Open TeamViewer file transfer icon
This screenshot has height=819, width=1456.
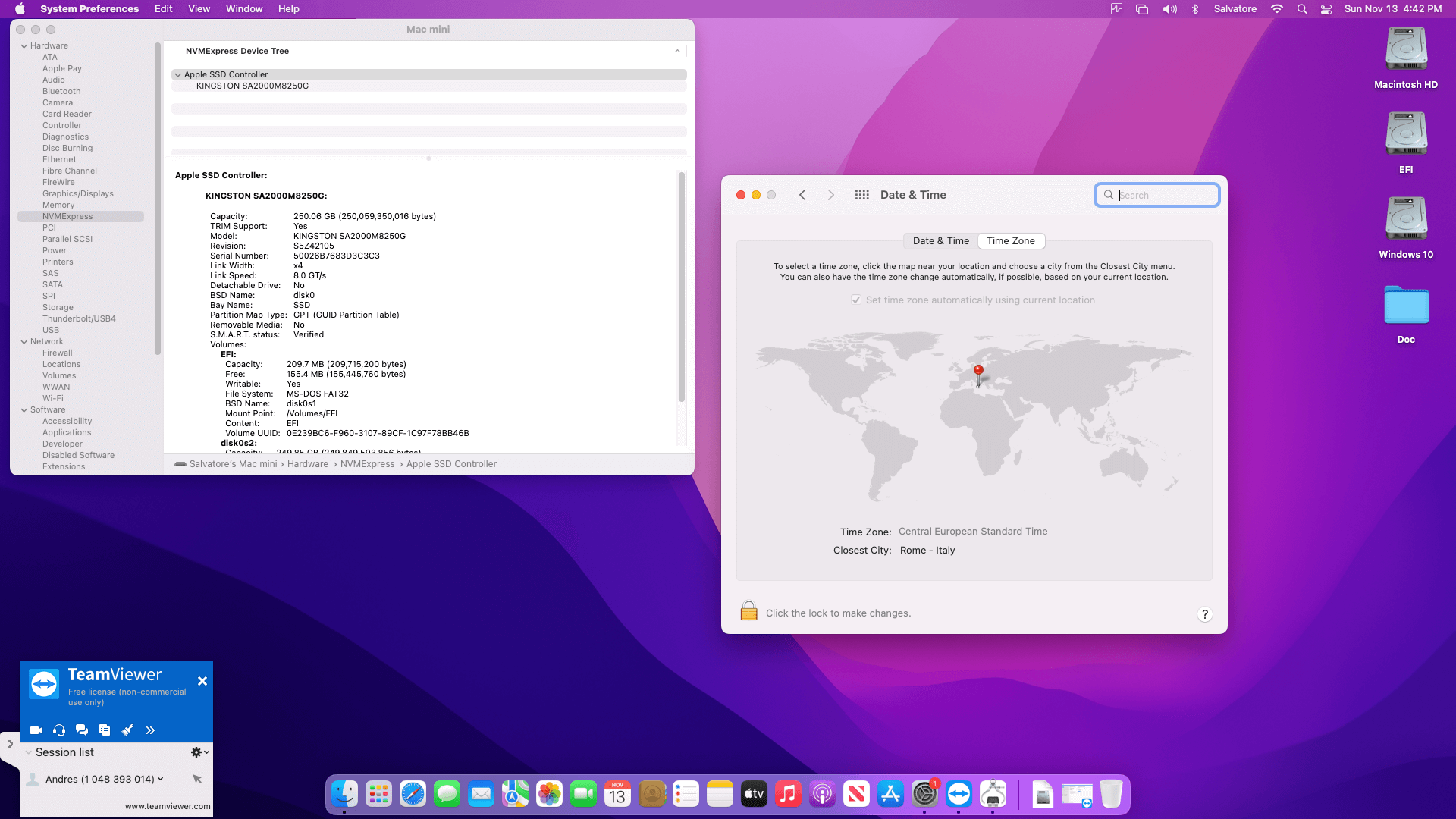105,730
